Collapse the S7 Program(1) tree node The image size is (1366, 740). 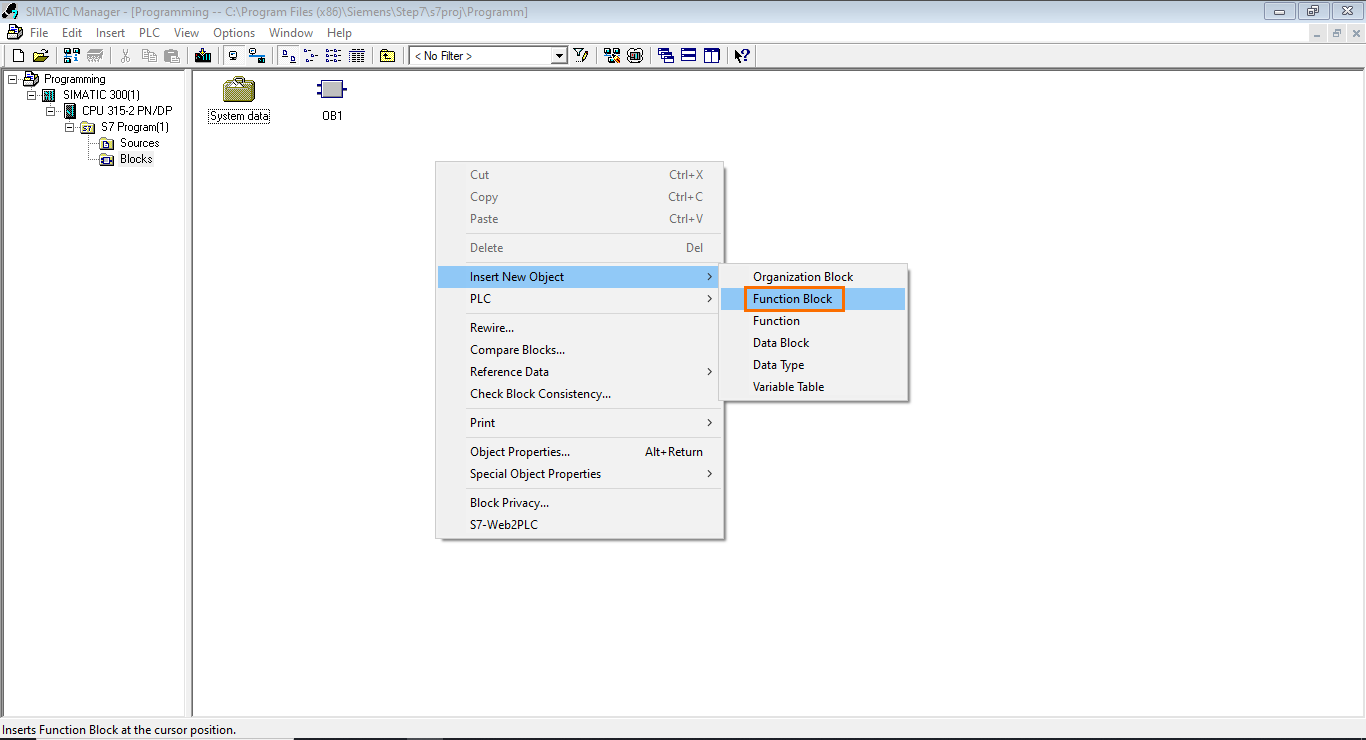coord(69,127)
